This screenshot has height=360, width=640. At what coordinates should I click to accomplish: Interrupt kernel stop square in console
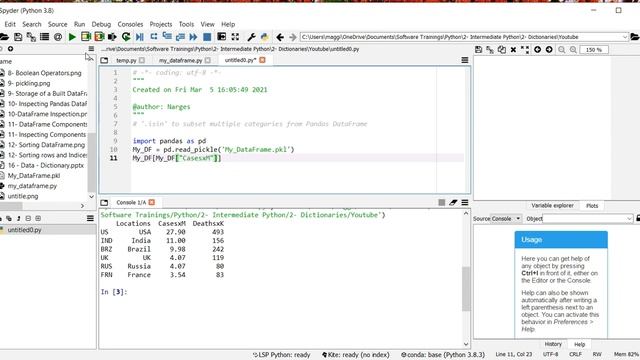click(x=442, y=202)
